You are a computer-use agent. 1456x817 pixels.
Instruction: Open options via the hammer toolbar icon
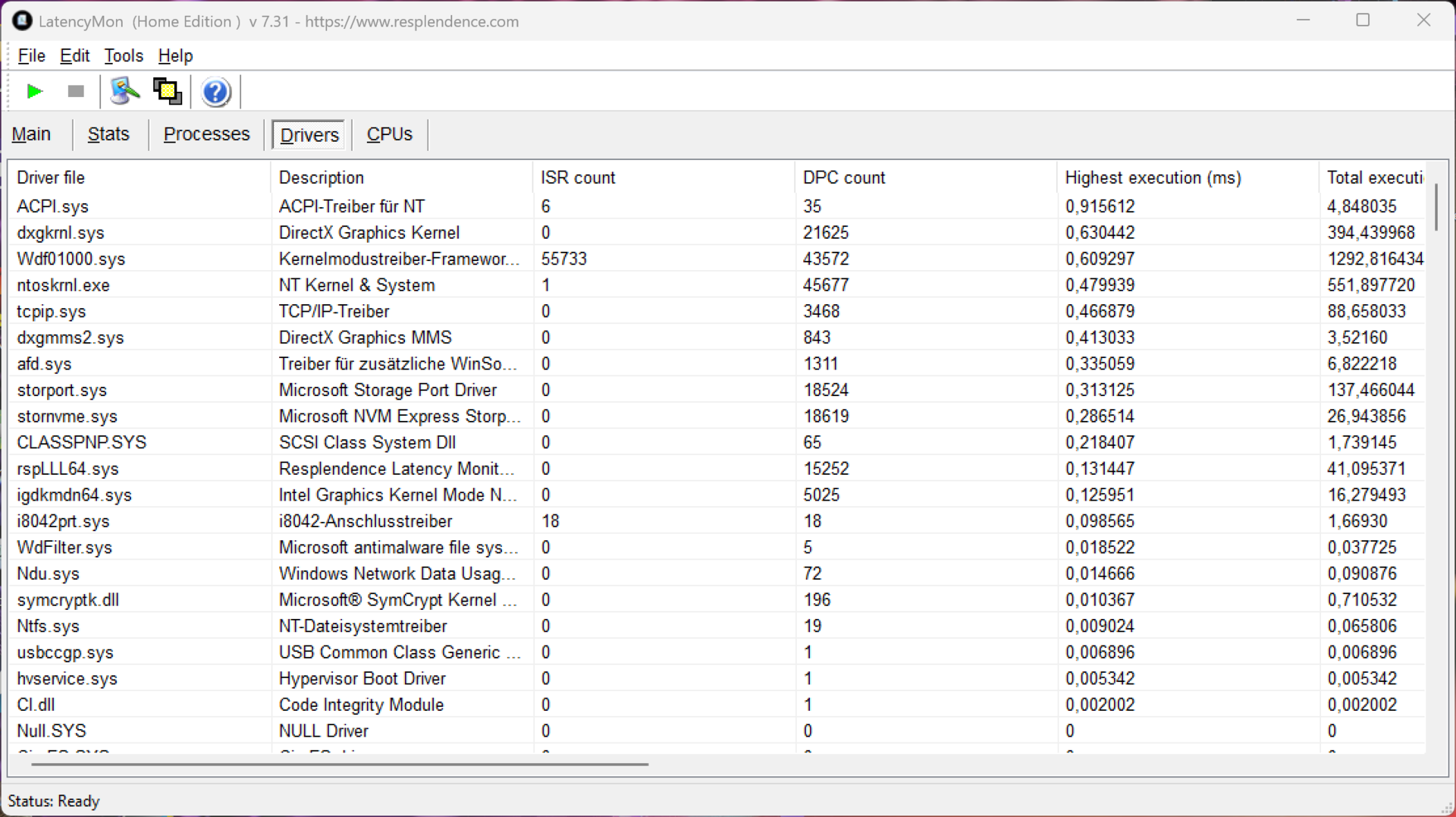coord(124,92)
